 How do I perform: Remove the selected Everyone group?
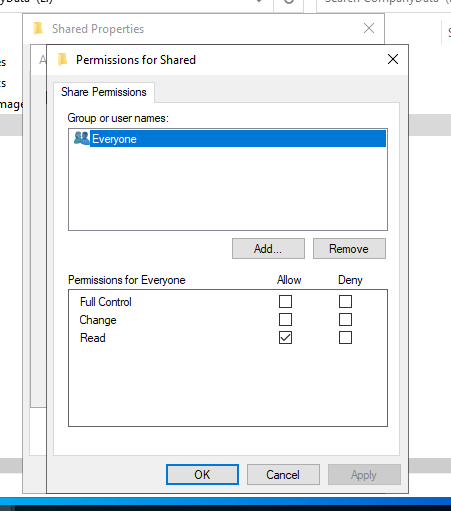tap(349, 249)
